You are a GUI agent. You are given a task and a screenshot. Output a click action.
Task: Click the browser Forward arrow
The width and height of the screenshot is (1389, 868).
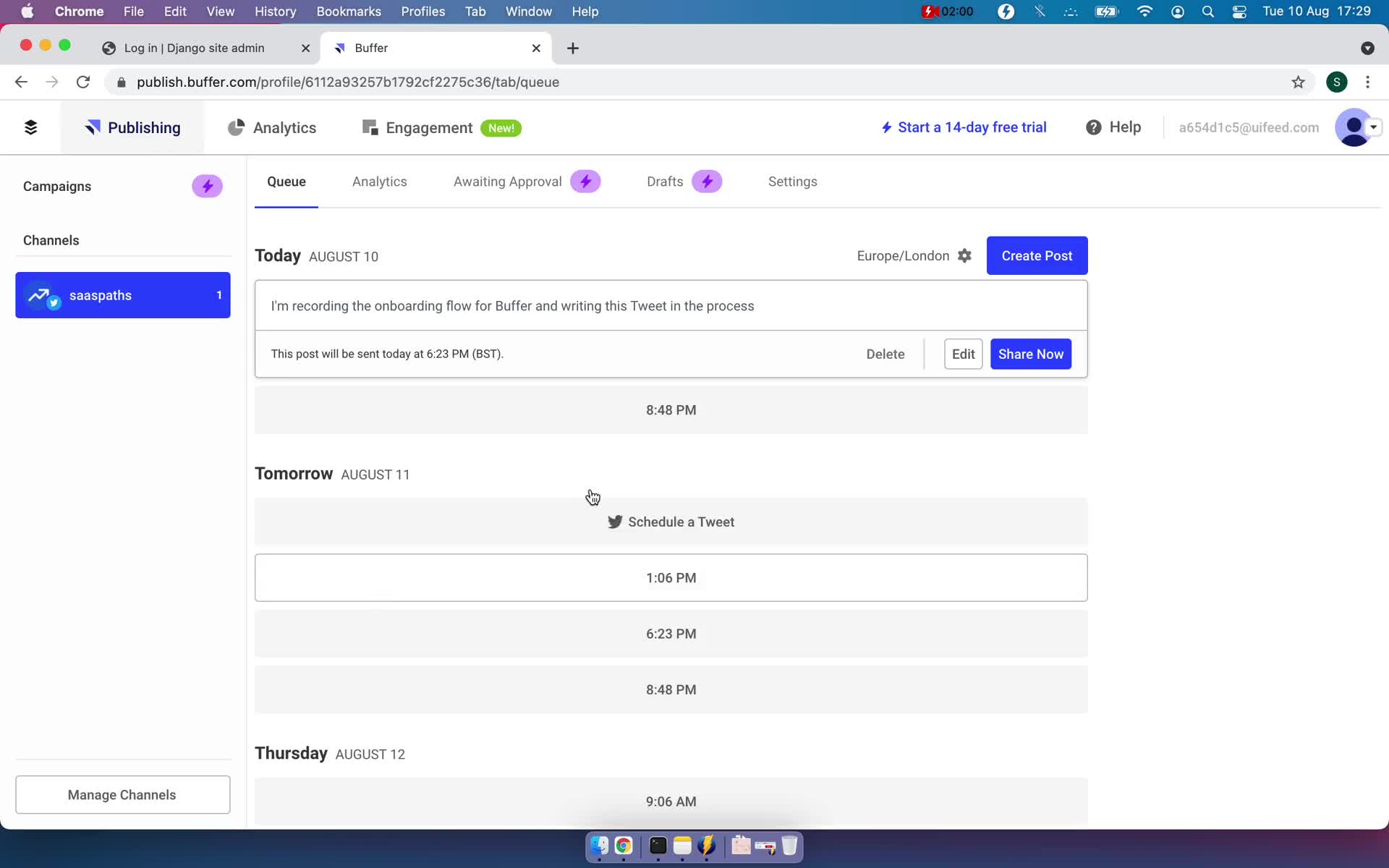click(52, 82)
